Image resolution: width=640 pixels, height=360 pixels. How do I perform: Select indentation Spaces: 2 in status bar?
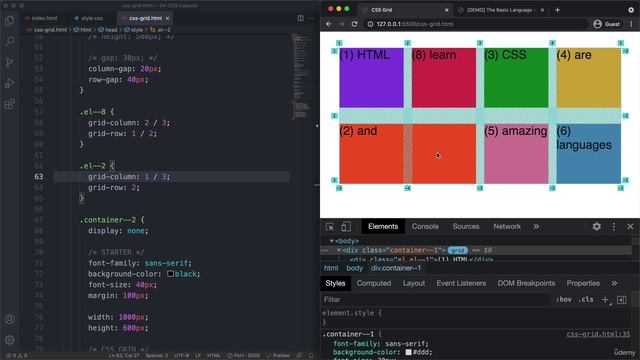point(157,356)
